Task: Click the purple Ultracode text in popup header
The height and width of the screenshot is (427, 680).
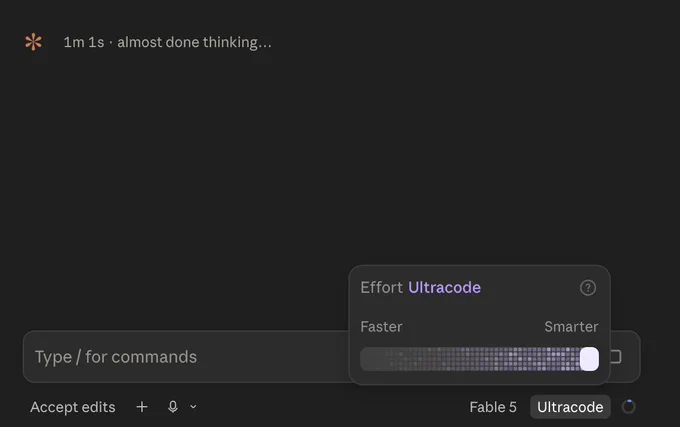Action: [x=445, y=287]
